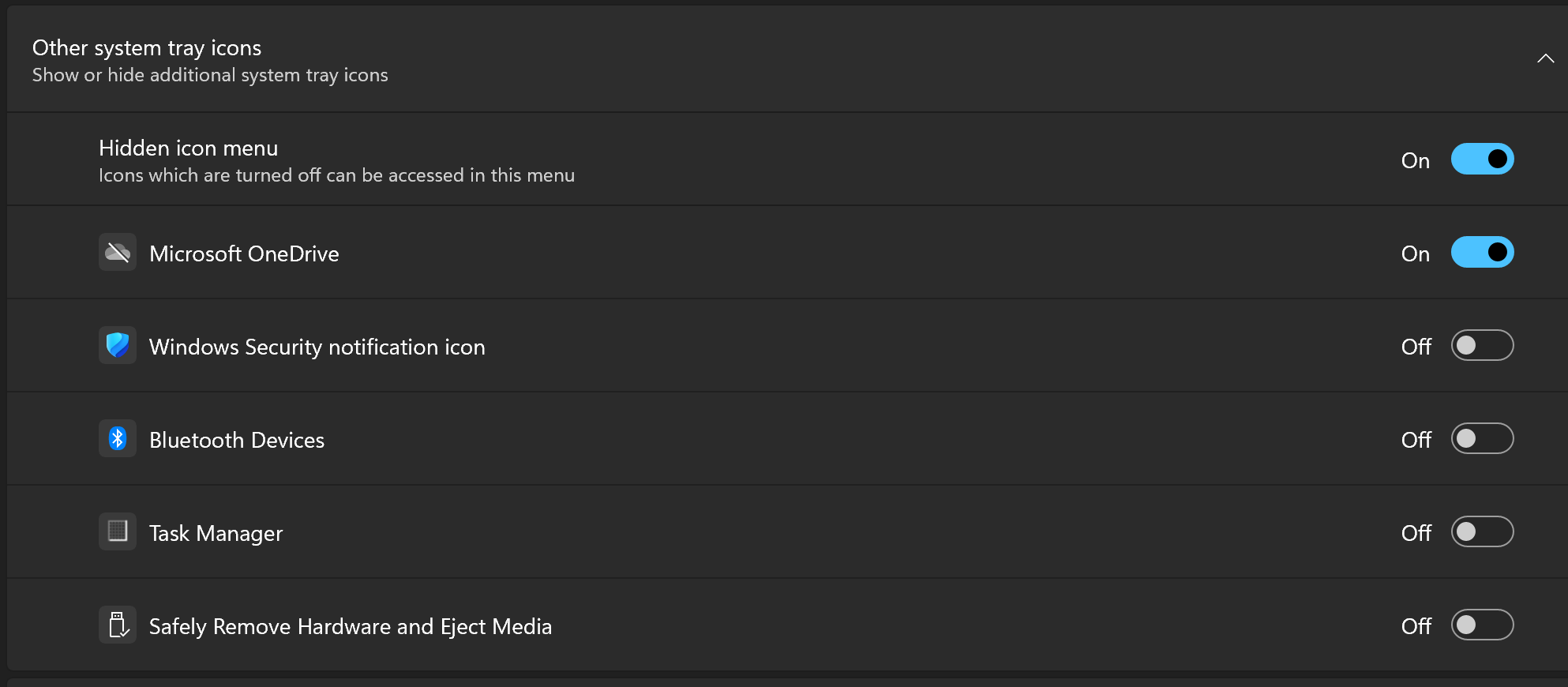Screen dimensions: 1568x687
Task: Click the OneDrive crossed-out cloud icon
Action: coord(118,253)
